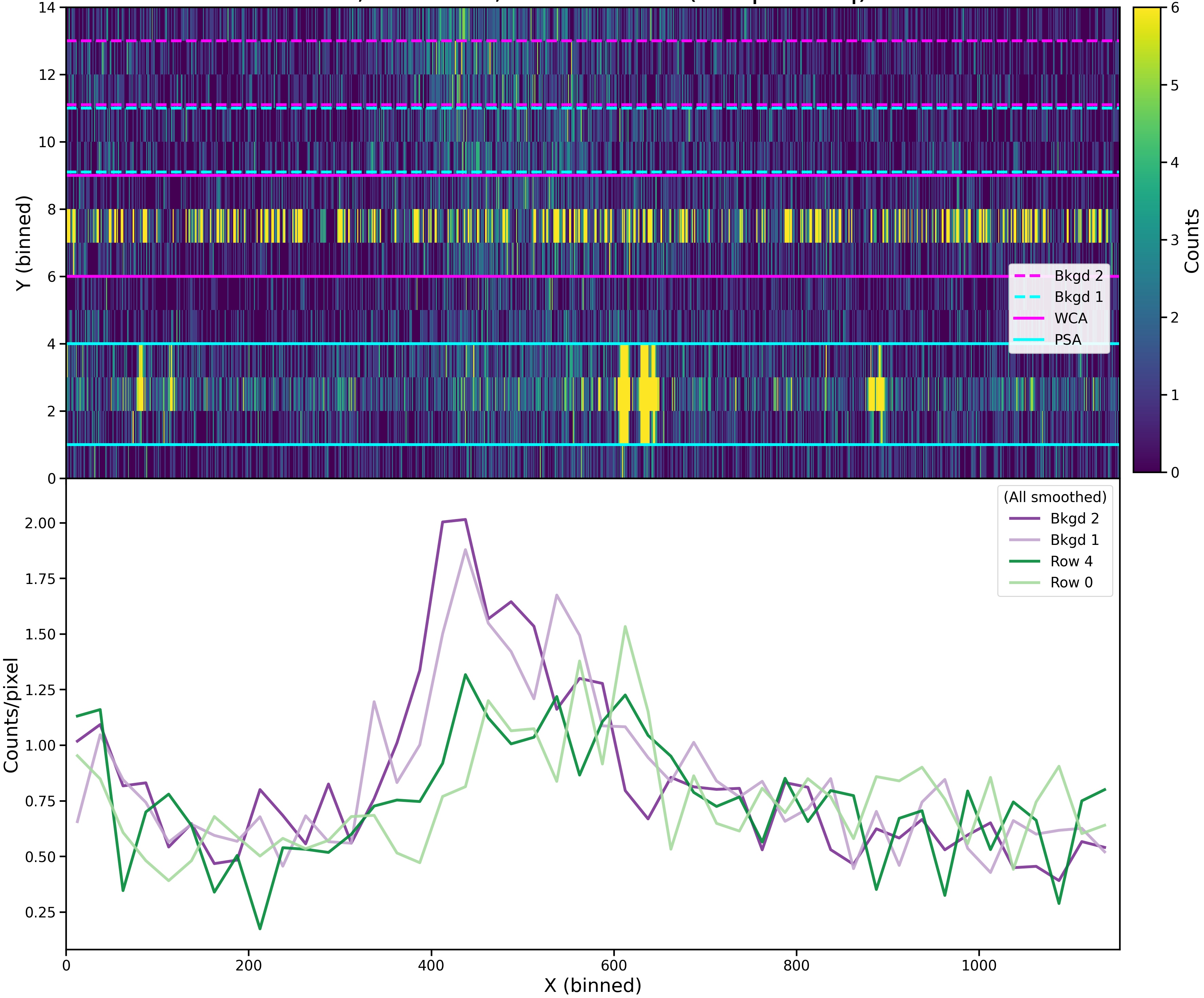
Task: Click the X axis tick label '200'
Action: click(x=248, y=965)
